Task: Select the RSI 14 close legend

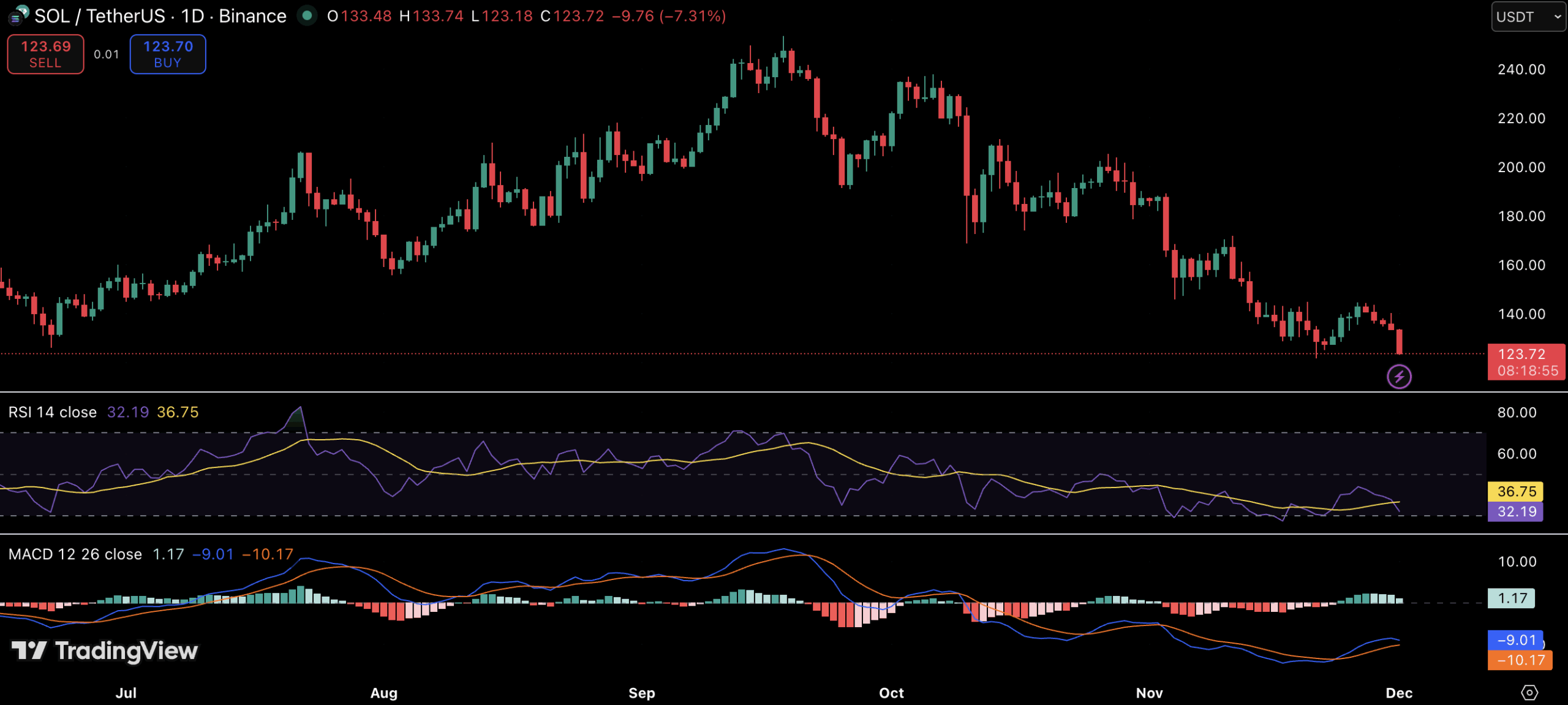Action: click(53, 412)
